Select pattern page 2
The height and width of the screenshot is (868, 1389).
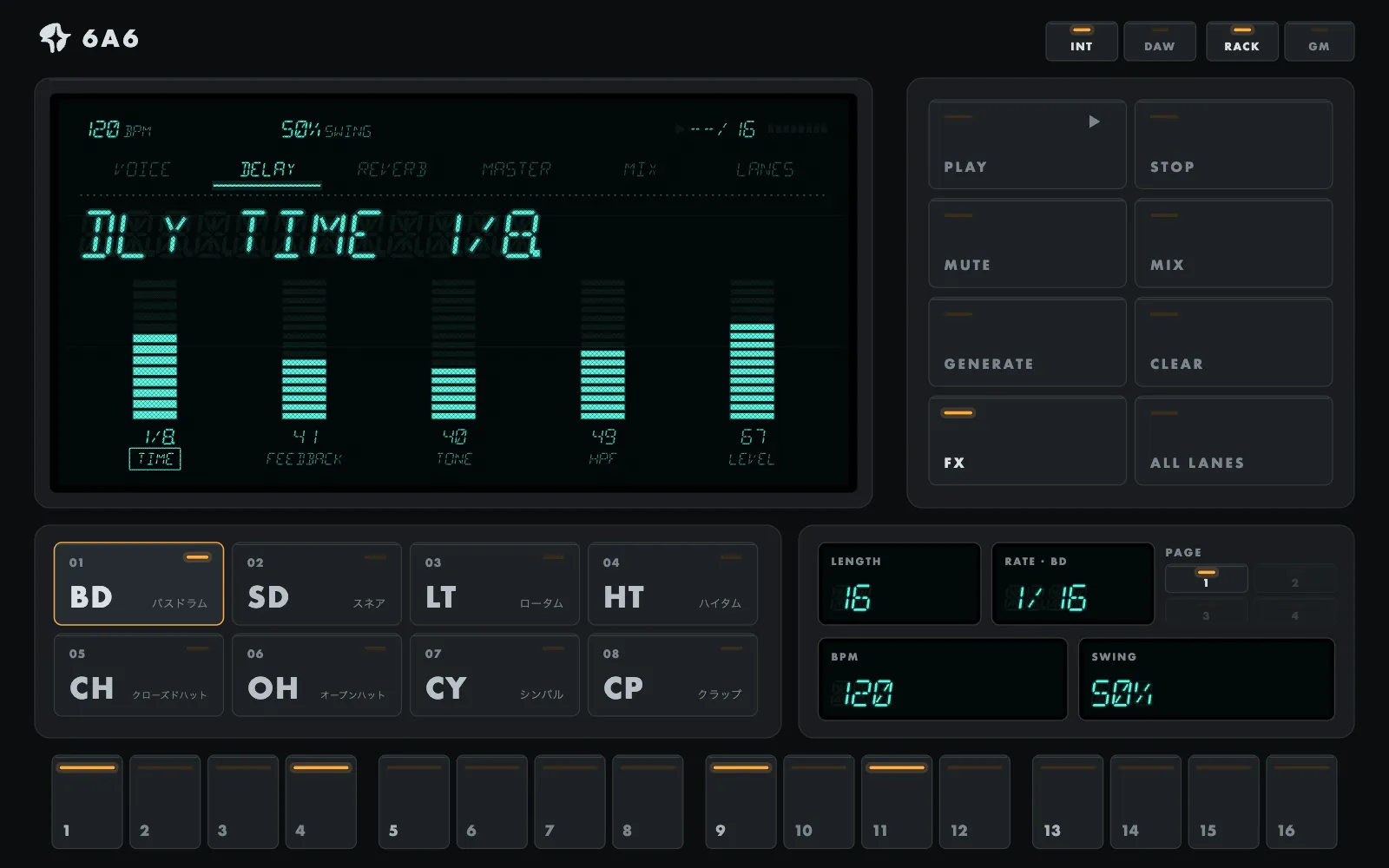coord(1294,579)
